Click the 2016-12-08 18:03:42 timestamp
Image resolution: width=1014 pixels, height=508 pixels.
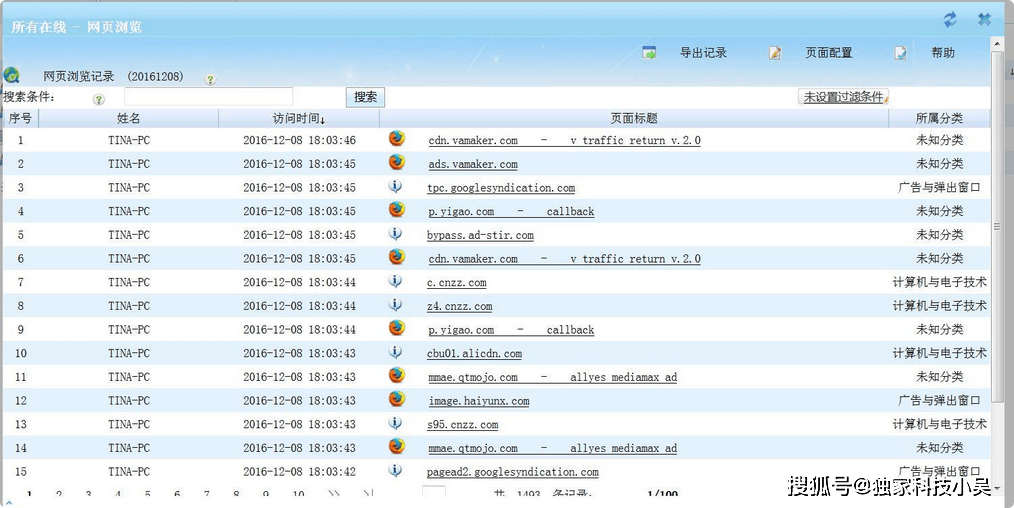[299, 472]
